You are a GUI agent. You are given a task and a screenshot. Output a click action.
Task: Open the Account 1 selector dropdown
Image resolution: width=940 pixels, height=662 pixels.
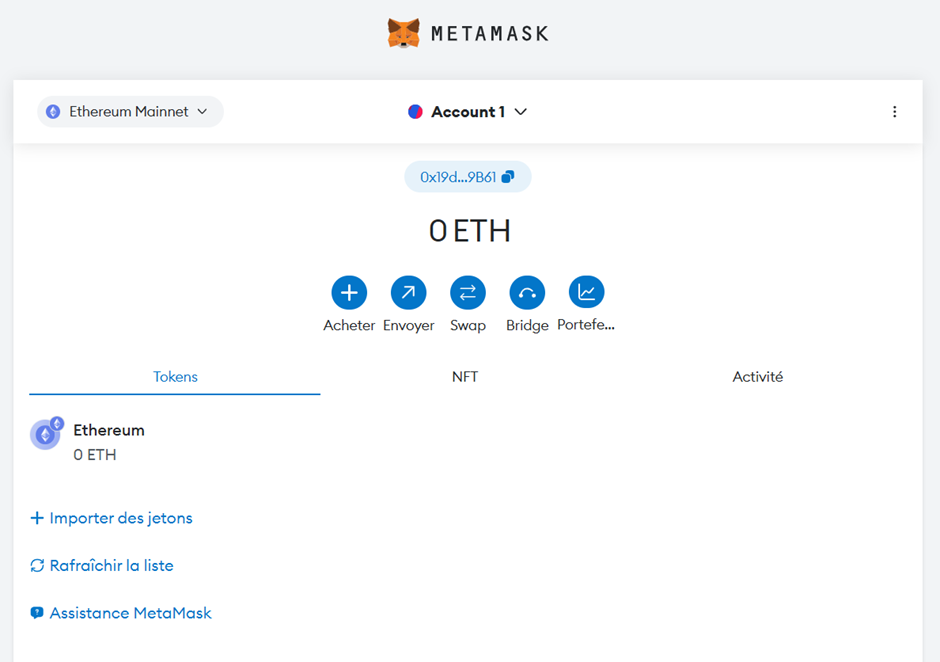[x=468, y=112]
